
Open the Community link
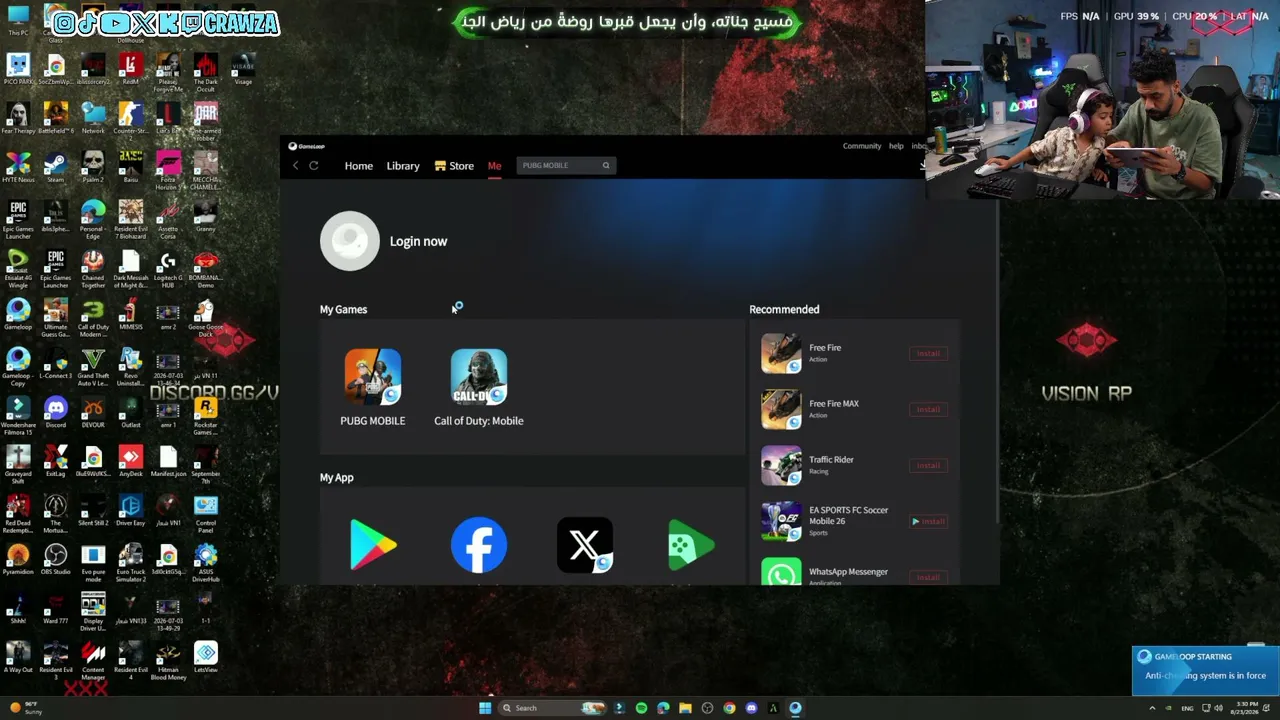click(862, 146)
